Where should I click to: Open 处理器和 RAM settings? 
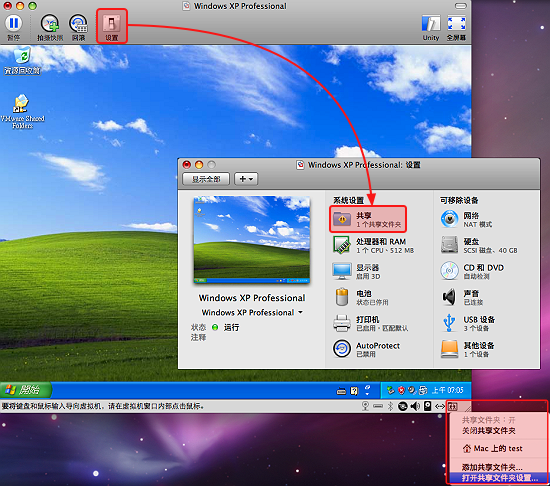pos(374,245)
